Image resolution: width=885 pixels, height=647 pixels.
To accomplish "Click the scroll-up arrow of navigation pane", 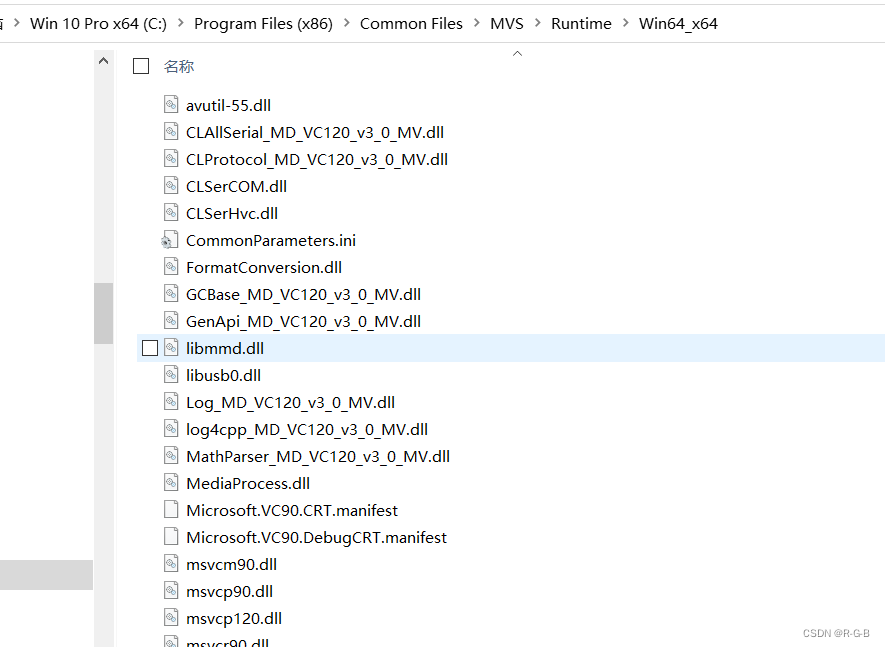I will (x=103, y=61).
